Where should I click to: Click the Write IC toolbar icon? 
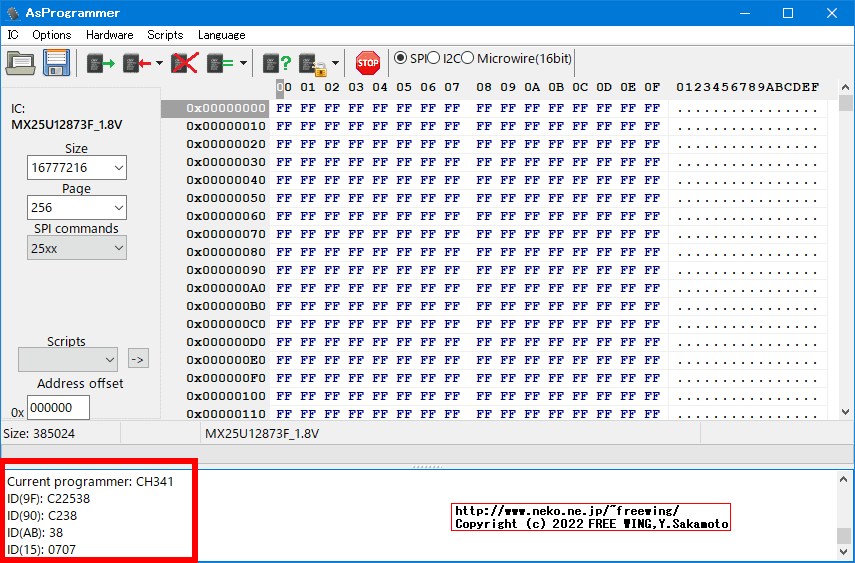[x=137, y=63]
